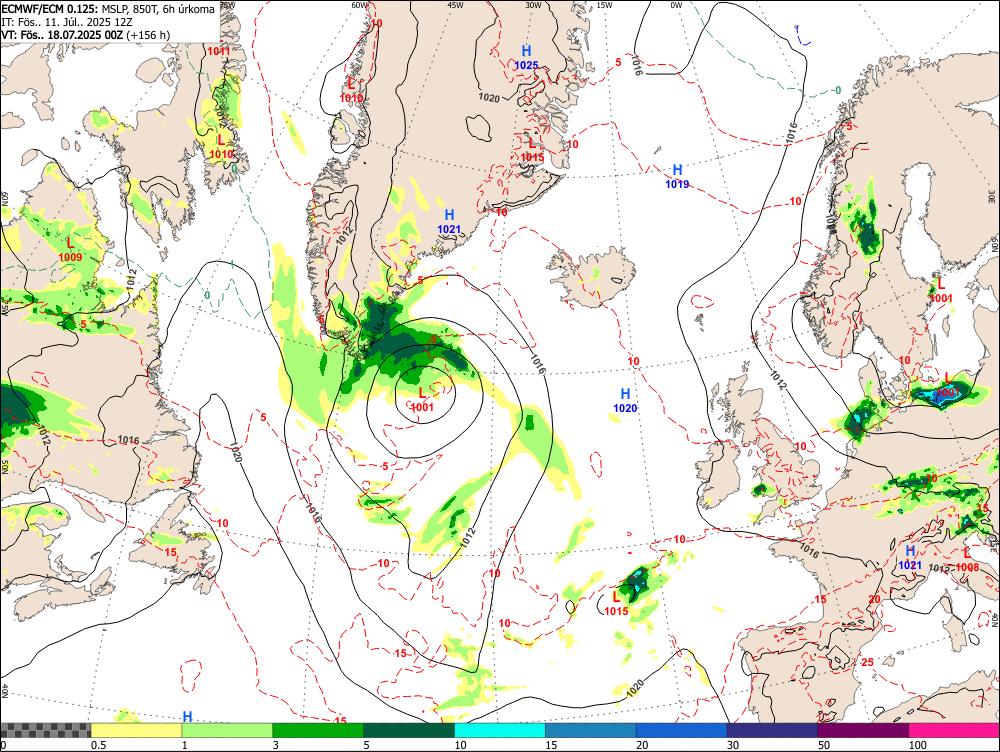Image resolution: width=1000 pixels, height=752 pixels.
Task: Click the blue H marker above the legend bar
Action: tap(188, 716)
